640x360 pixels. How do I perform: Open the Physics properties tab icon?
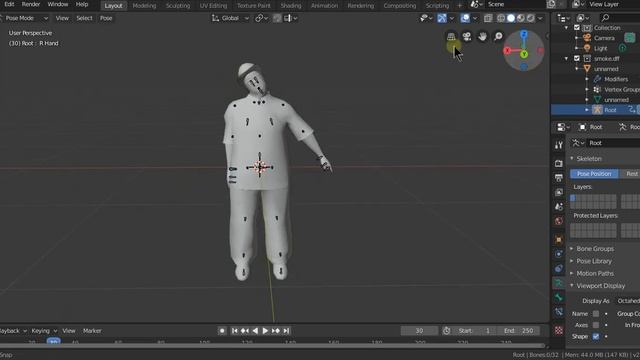point(559,254)
